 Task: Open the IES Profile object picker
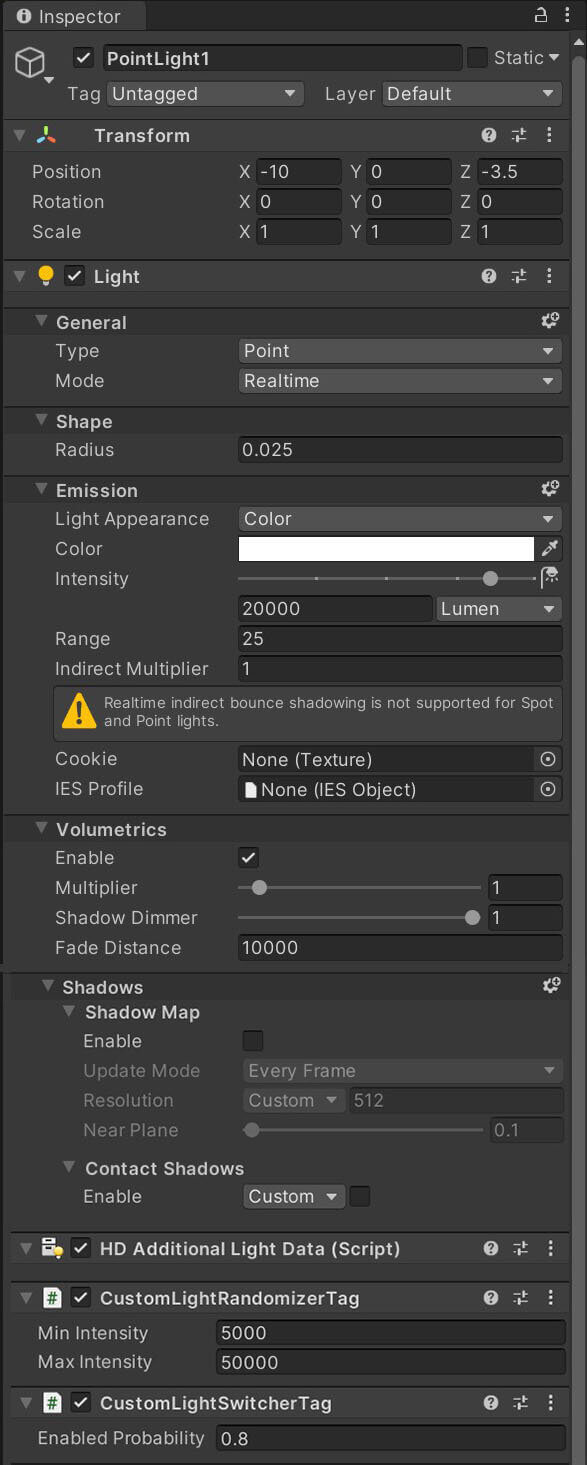point(548,789)
